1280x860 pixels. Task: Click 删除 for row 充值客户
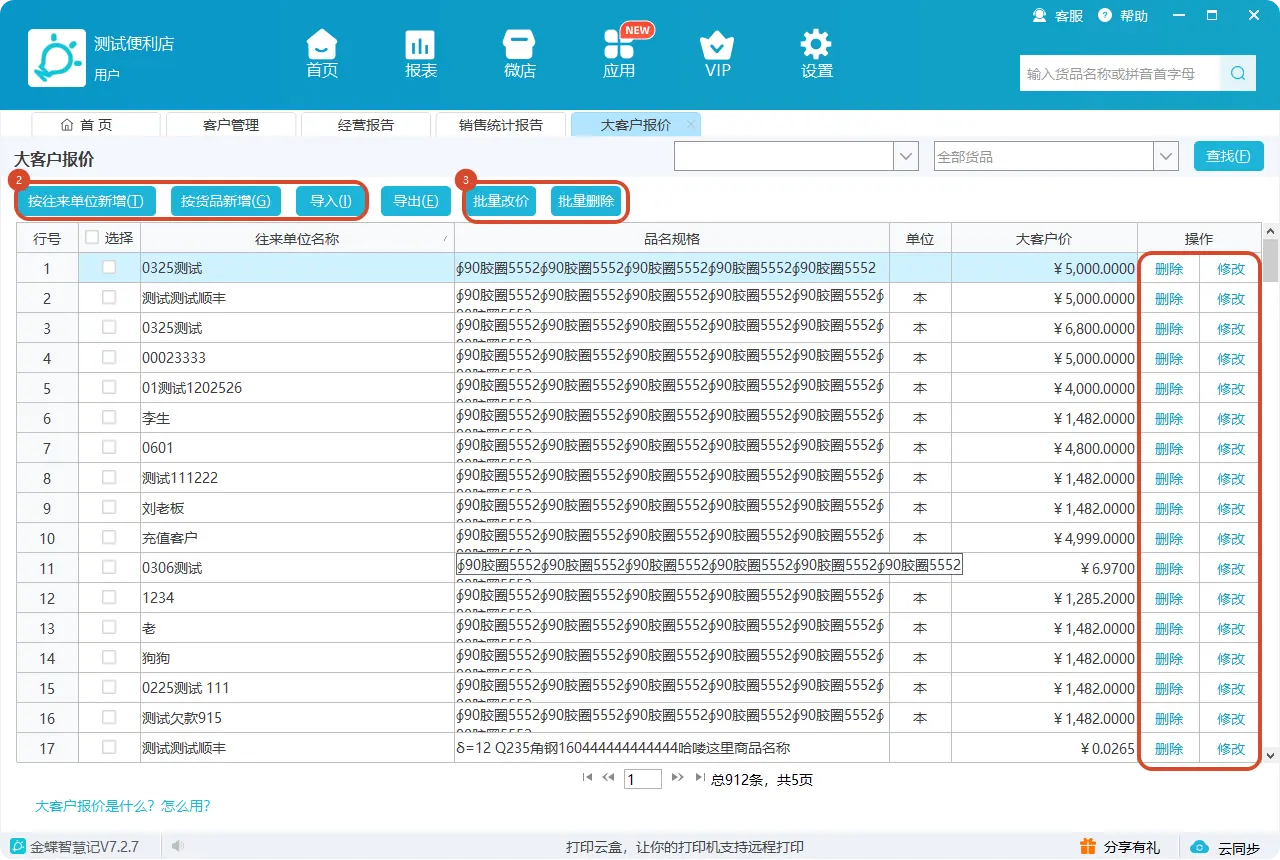pos(1169,539)
